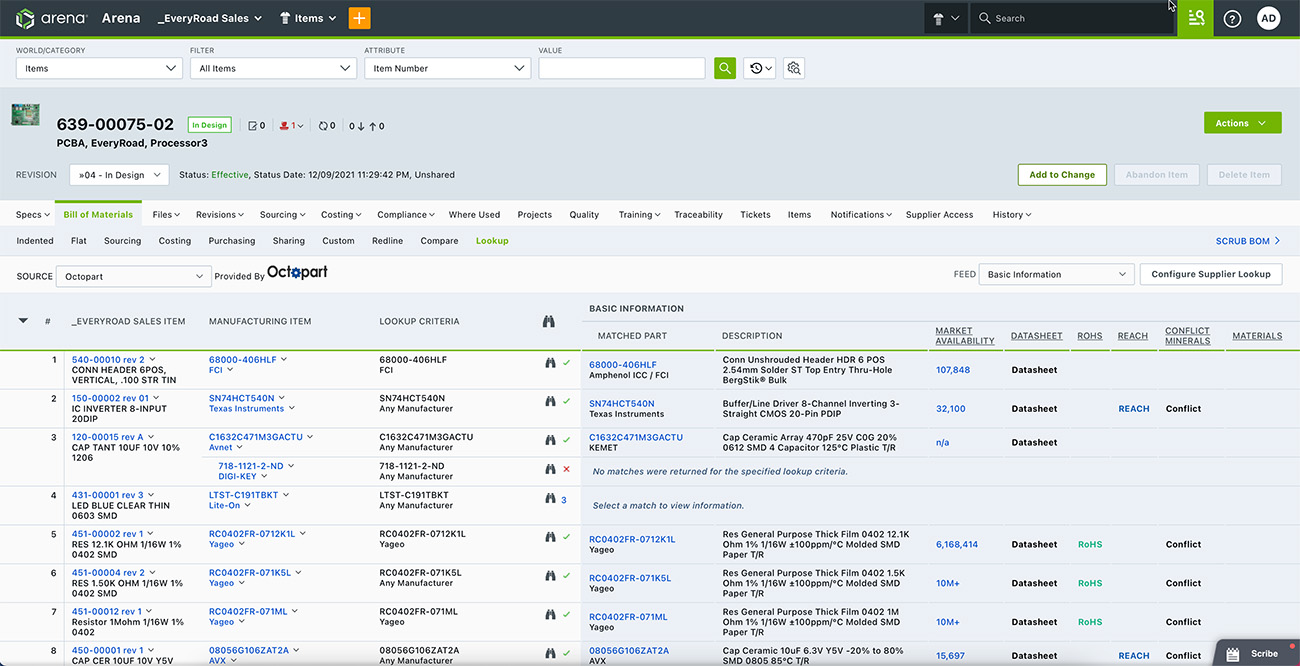This screenshot has height=666, width=1300.
Task: Open the AD user avatar menu
Action: click(1268, 18)
